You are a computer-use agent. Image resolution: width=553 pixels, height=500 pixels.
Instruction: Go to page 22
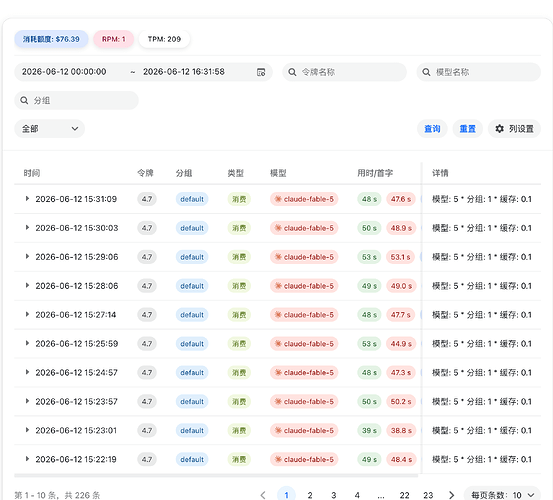click(405, 495)
